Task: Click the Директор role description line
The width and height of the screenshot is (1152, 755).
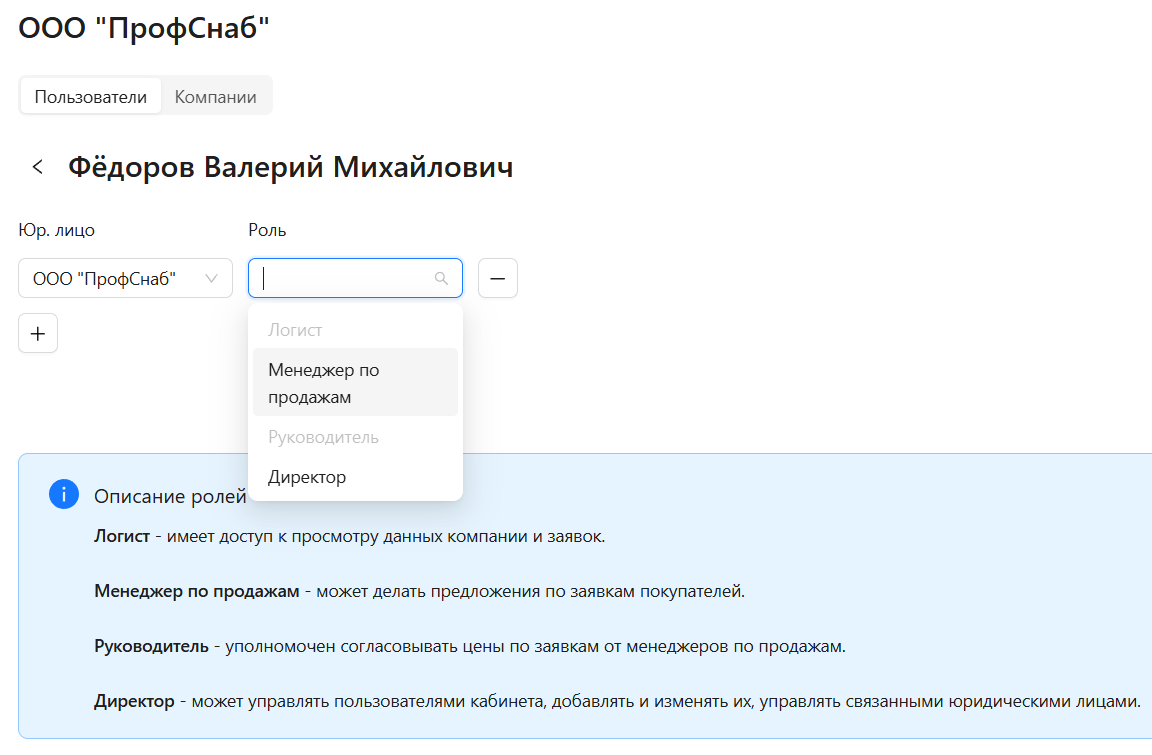Action: (x=500, y=702)
